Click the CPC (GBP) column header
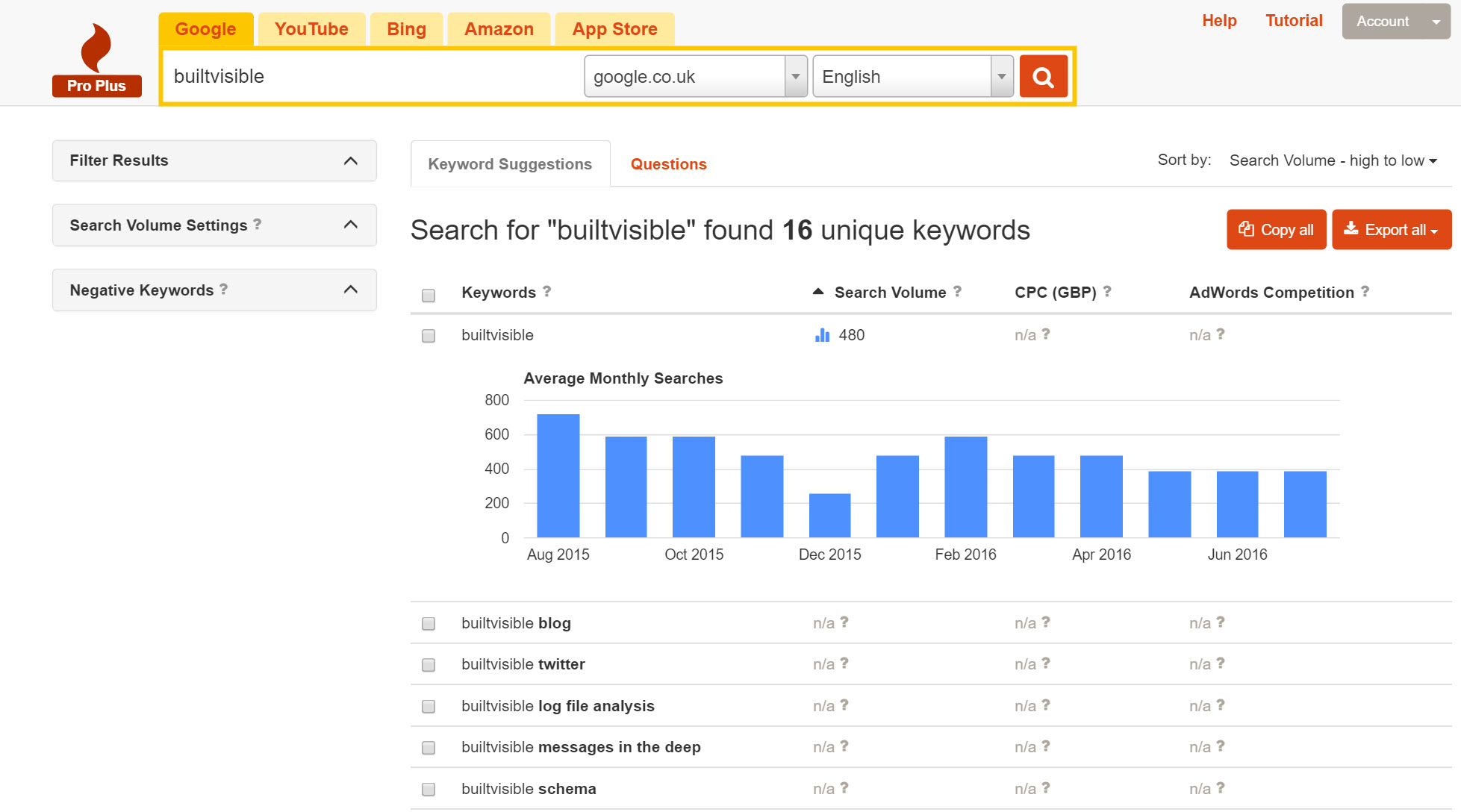1461x812 pixels. [x=1056, y=293]
